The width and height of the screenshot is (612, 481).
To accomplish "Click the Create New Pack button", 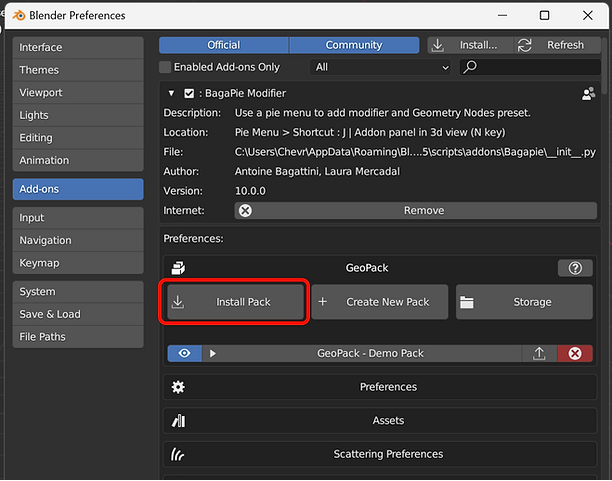I will pyautogui.click(x=380, y=302).
